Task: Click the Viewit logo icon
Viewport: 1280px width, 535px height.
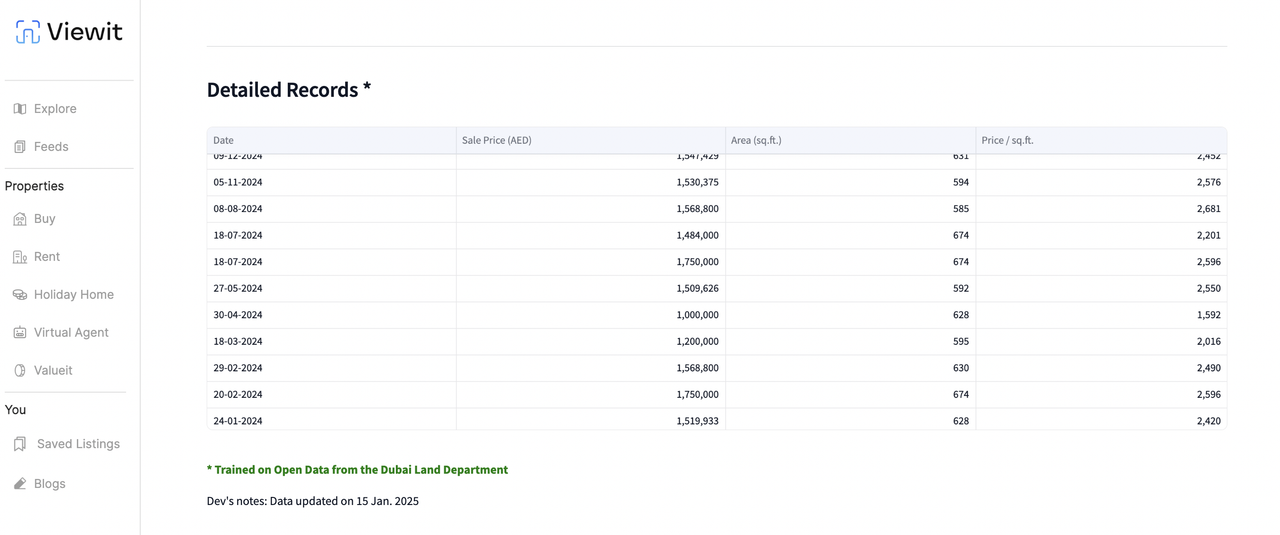Action: tap(28, 32)
